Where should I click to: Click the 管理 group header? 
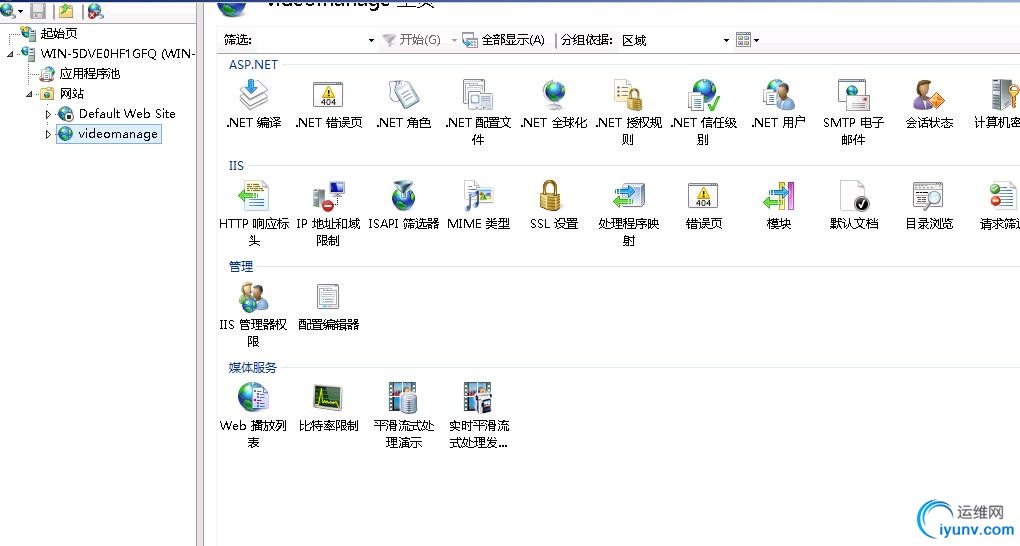[x=241, y=267]
